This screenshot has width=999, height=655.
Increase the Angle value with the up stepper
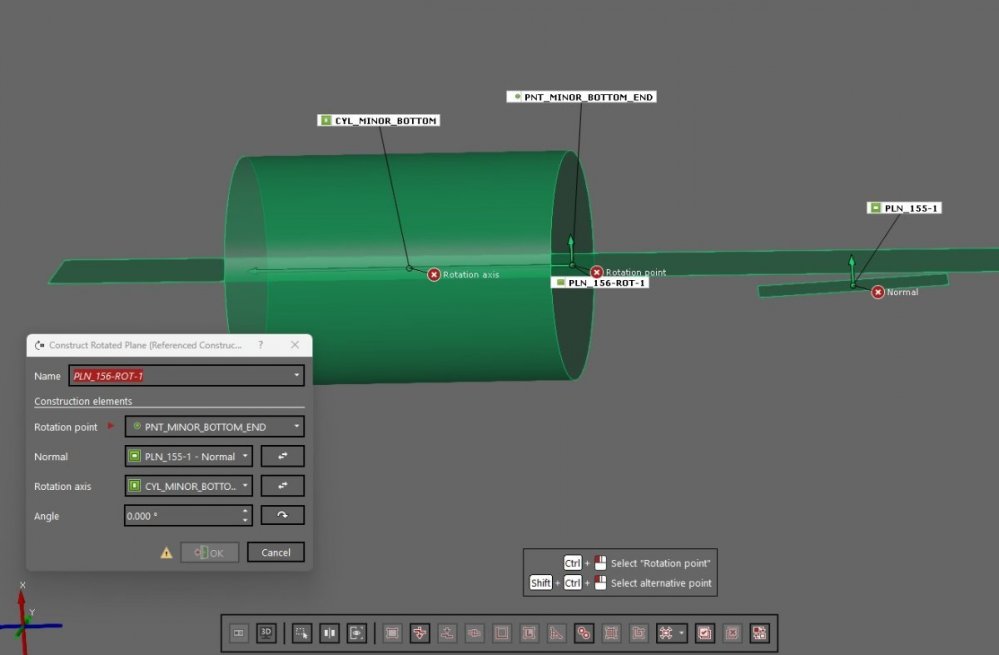[245, 511]
